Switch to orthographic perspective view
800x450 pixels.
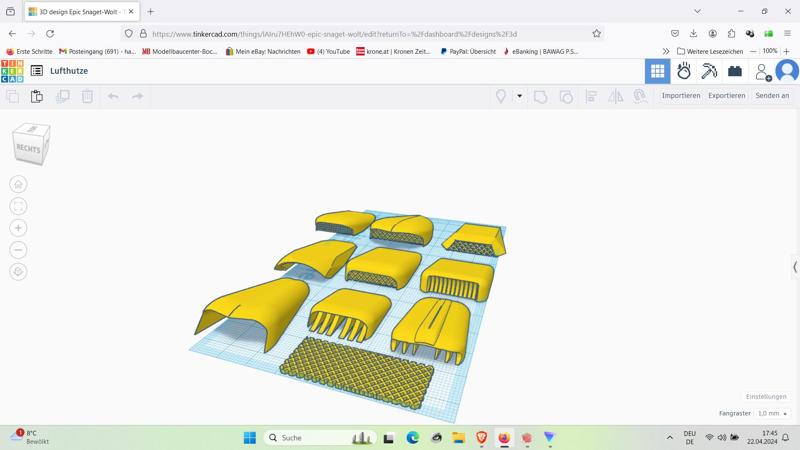coord(18,272)
